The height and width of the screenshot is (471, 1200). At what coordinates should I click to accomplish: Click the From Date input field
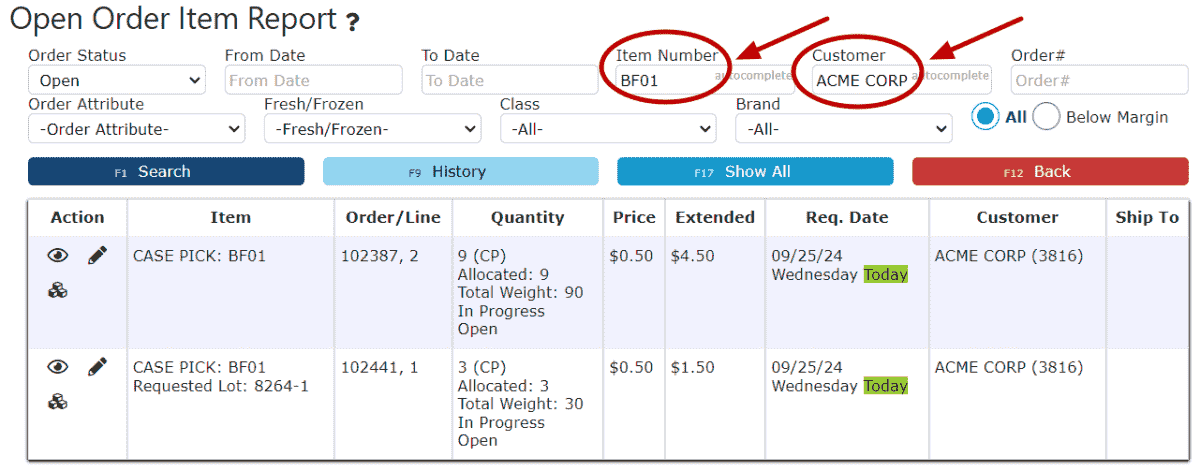point(314,80)
